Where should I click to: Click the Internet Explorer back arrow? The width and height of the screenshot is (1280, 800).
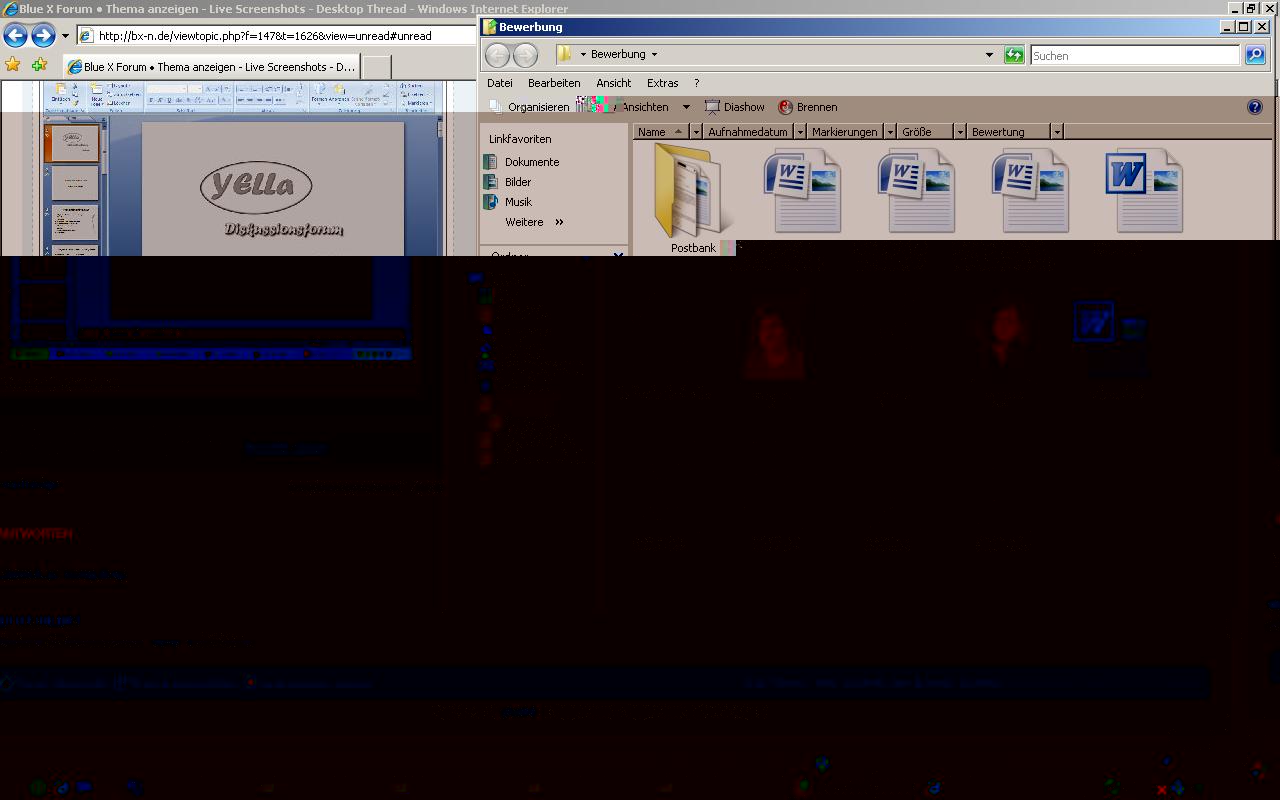15,36
